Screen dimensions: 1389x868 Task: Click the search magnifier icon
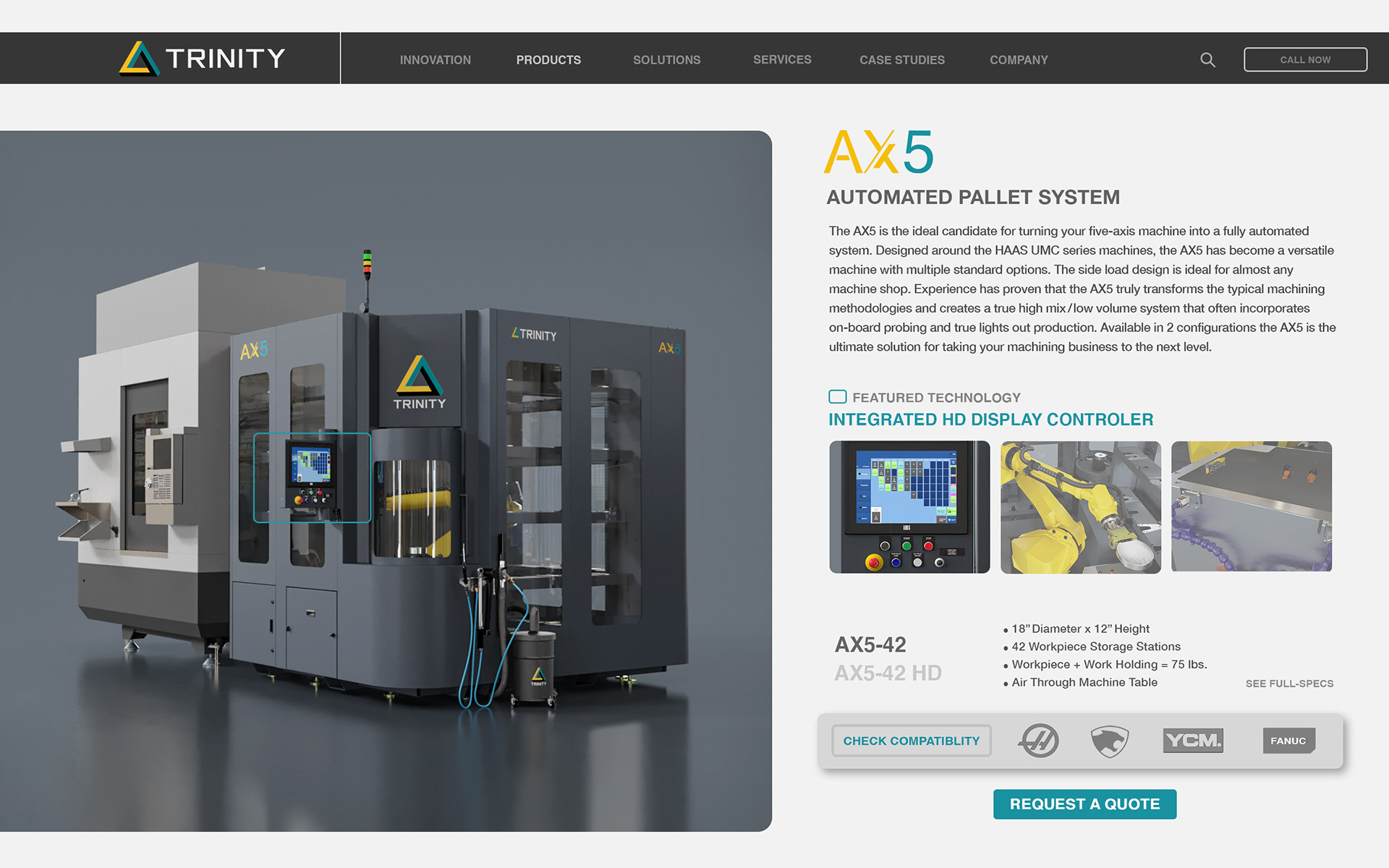click(x=1207, y=60)
